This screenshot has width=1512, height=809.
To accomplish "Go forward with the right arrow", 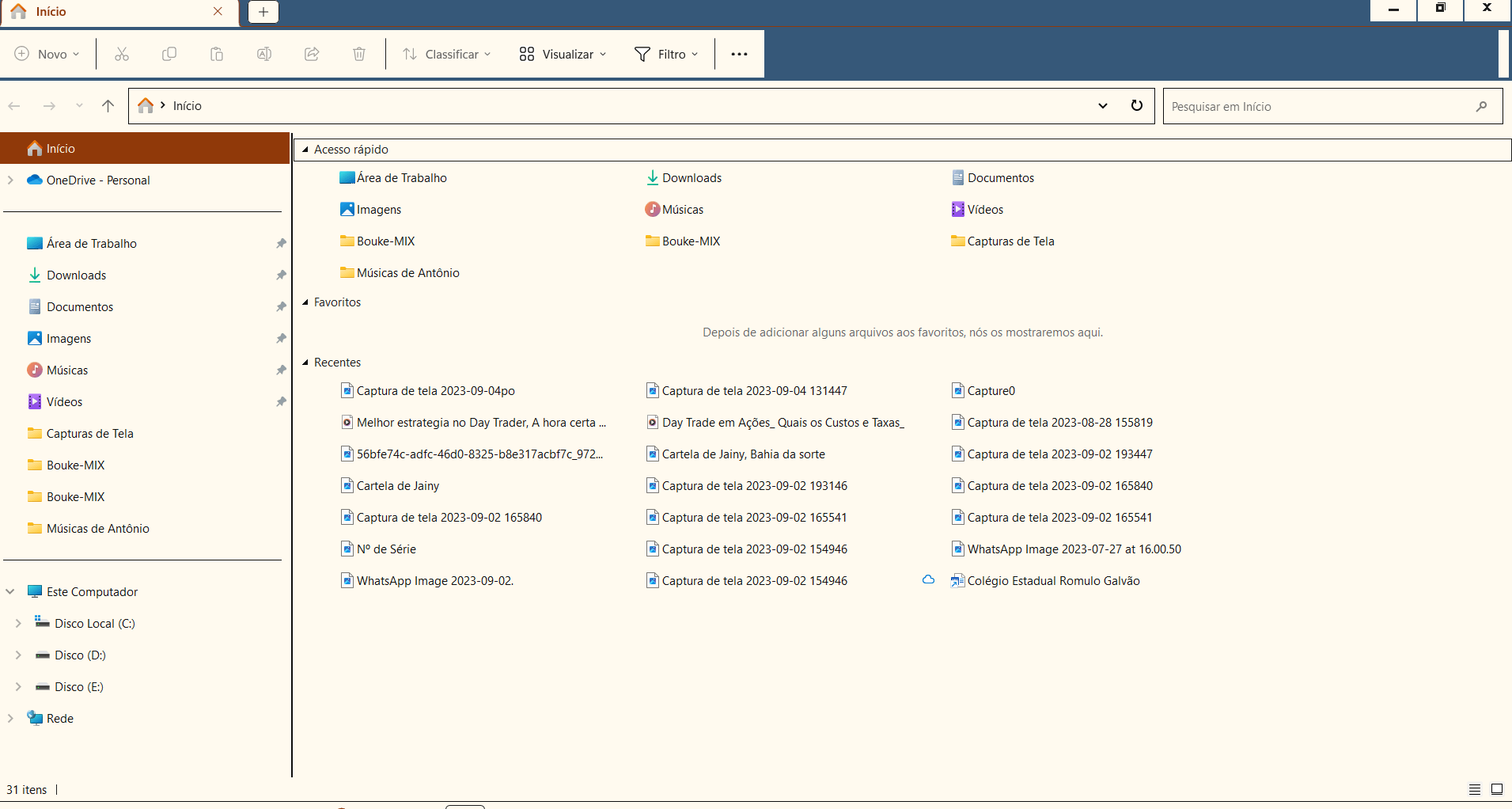I will click(x=49, y=106).
